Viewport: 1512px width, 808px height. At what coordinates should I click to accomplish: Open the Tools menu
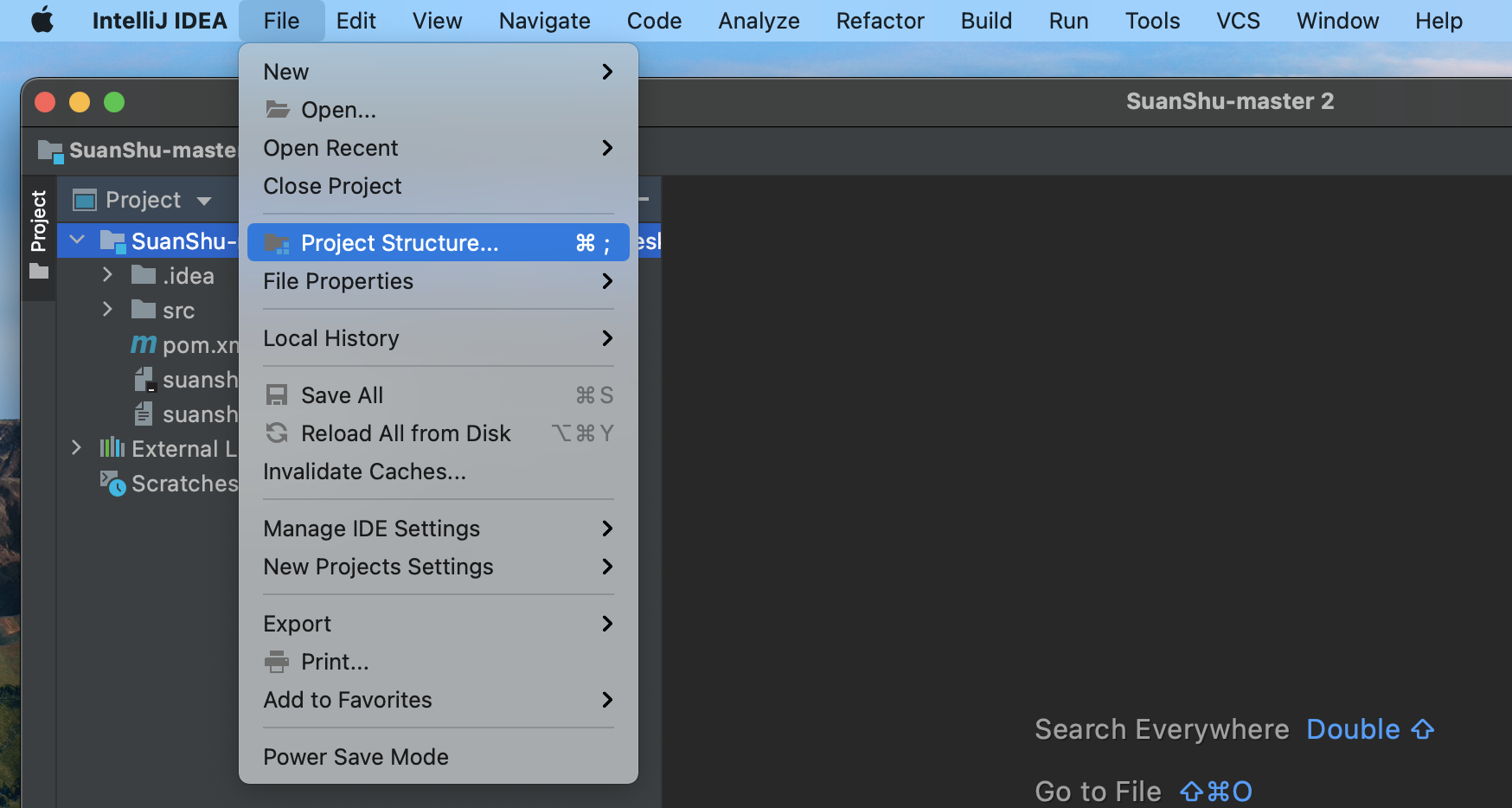[1153, 20]
